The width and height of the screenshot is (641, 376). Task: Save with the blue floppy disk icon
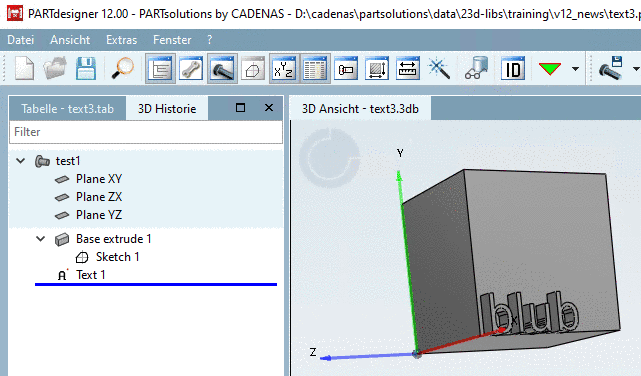(x=86, y=68)
